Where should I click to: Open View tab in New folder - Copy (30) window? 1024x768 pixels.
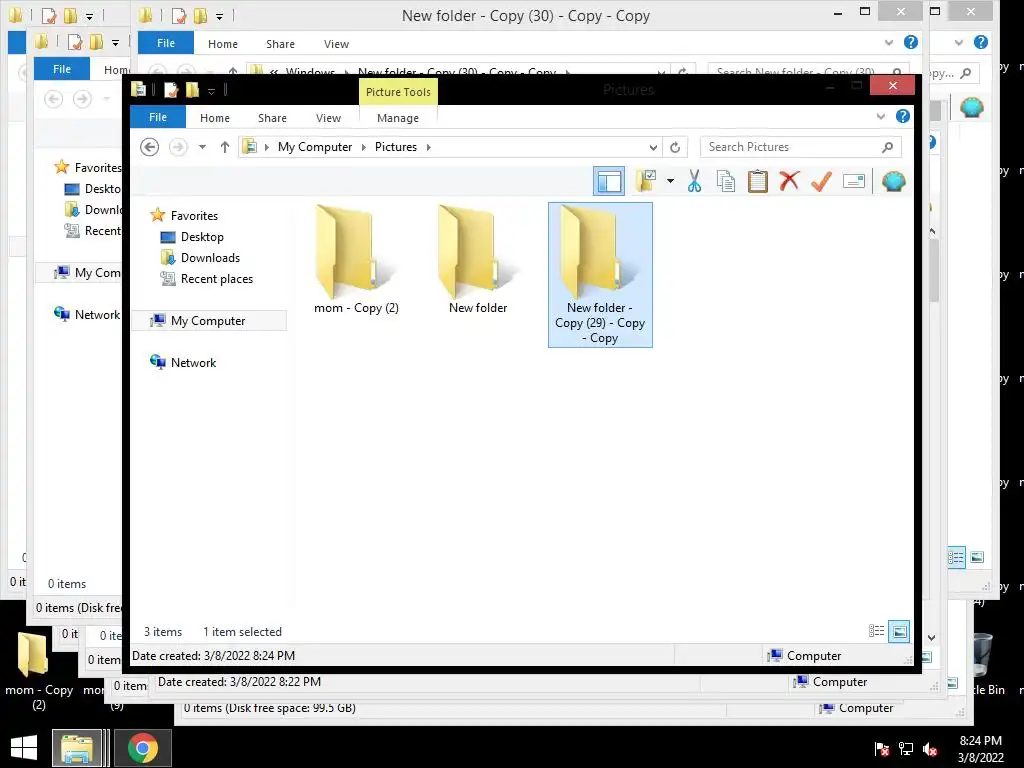[x=336, y=44]
